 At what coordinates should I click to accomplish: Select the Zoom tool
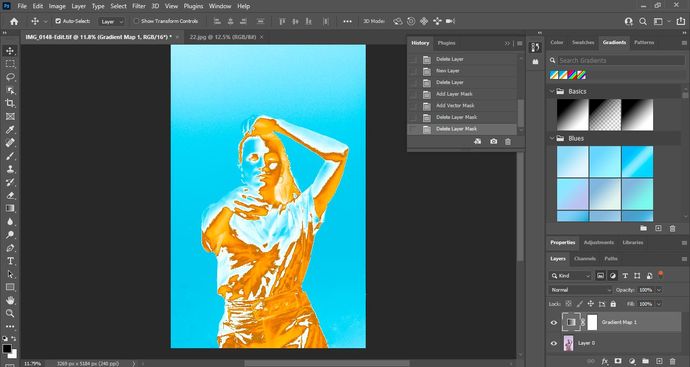(x=10, y=313)
